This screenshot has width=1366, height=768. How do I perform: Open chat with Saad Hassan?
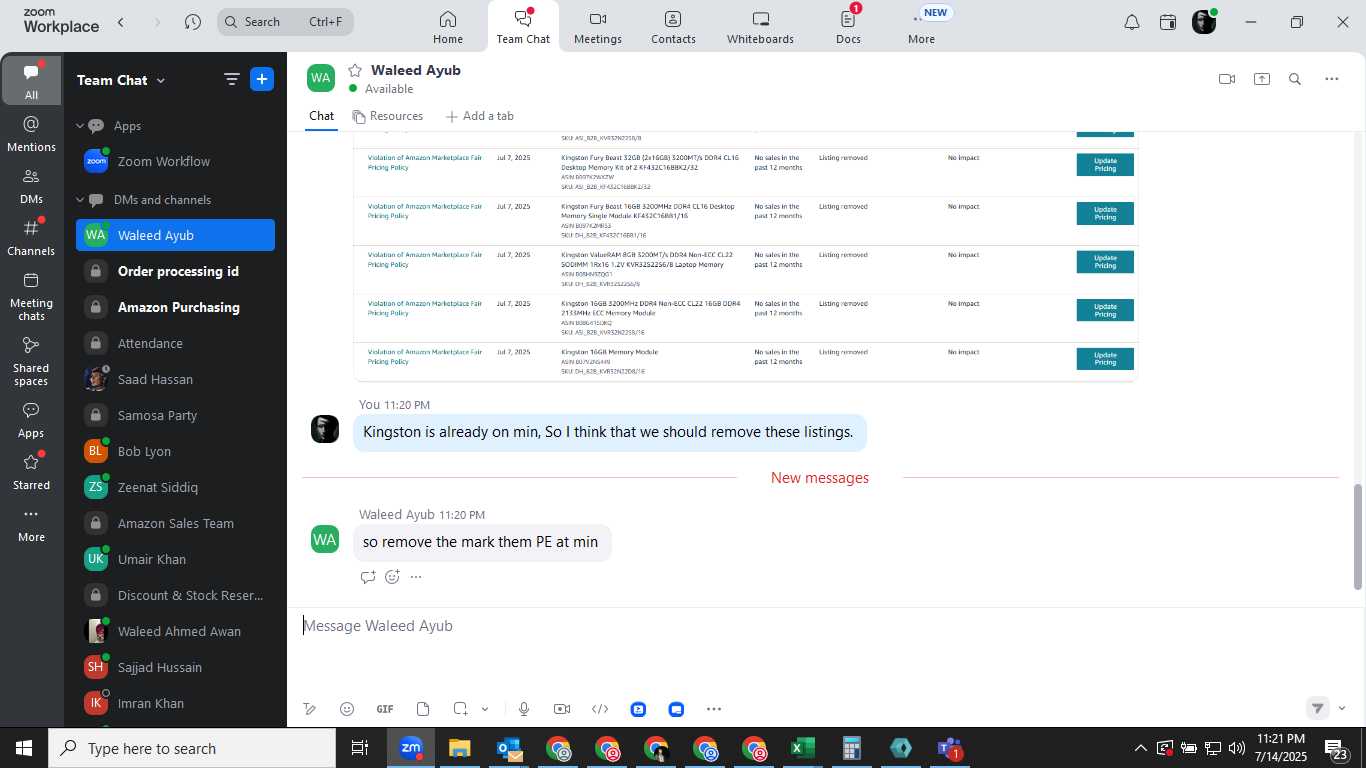175,379
